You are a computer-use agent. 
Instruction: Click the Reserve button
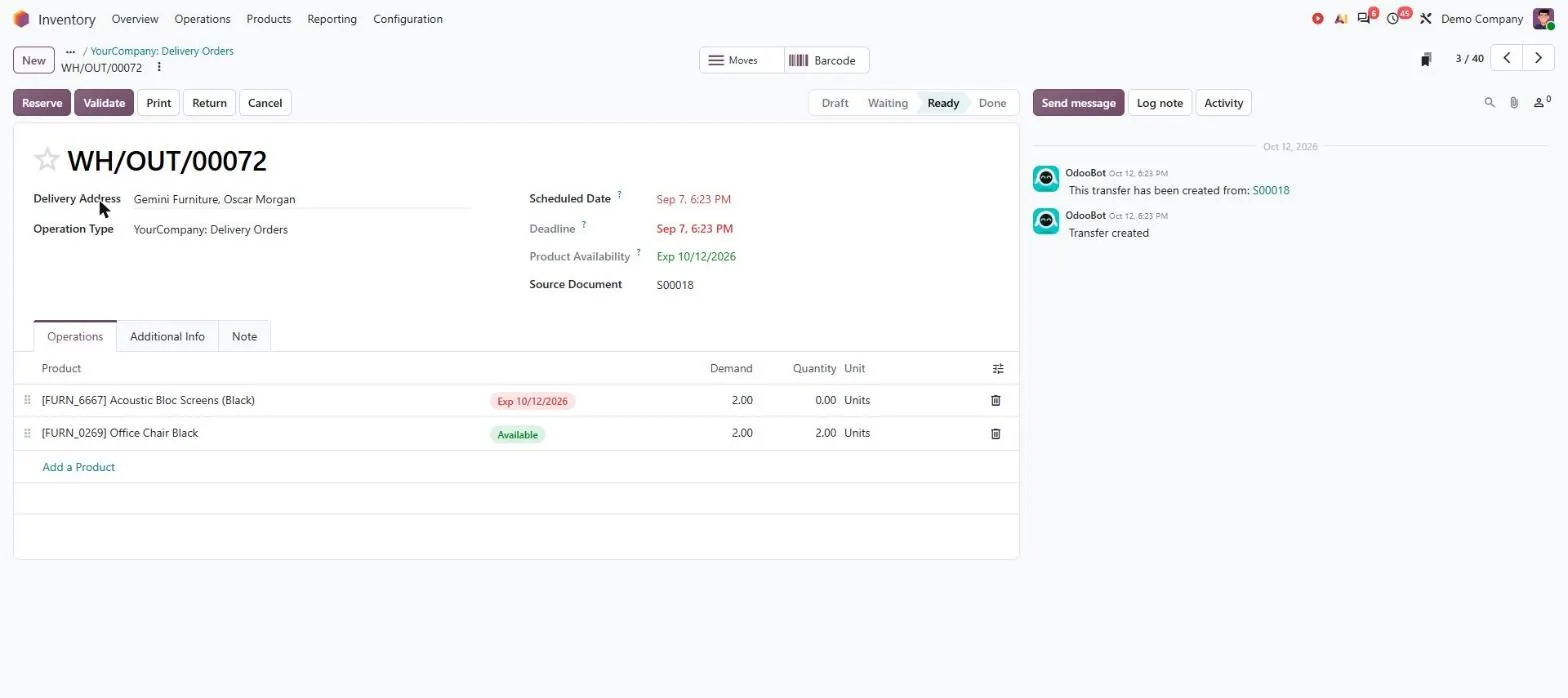coord(42,103)
